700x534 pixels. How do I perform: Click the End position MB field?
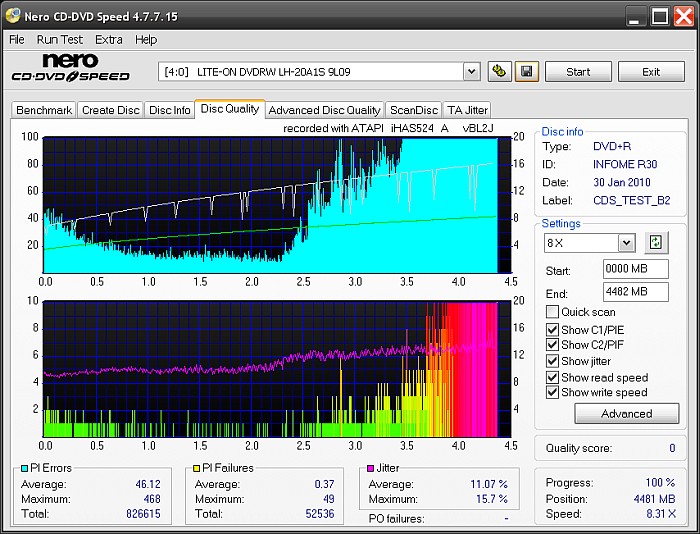pos(635,292)
